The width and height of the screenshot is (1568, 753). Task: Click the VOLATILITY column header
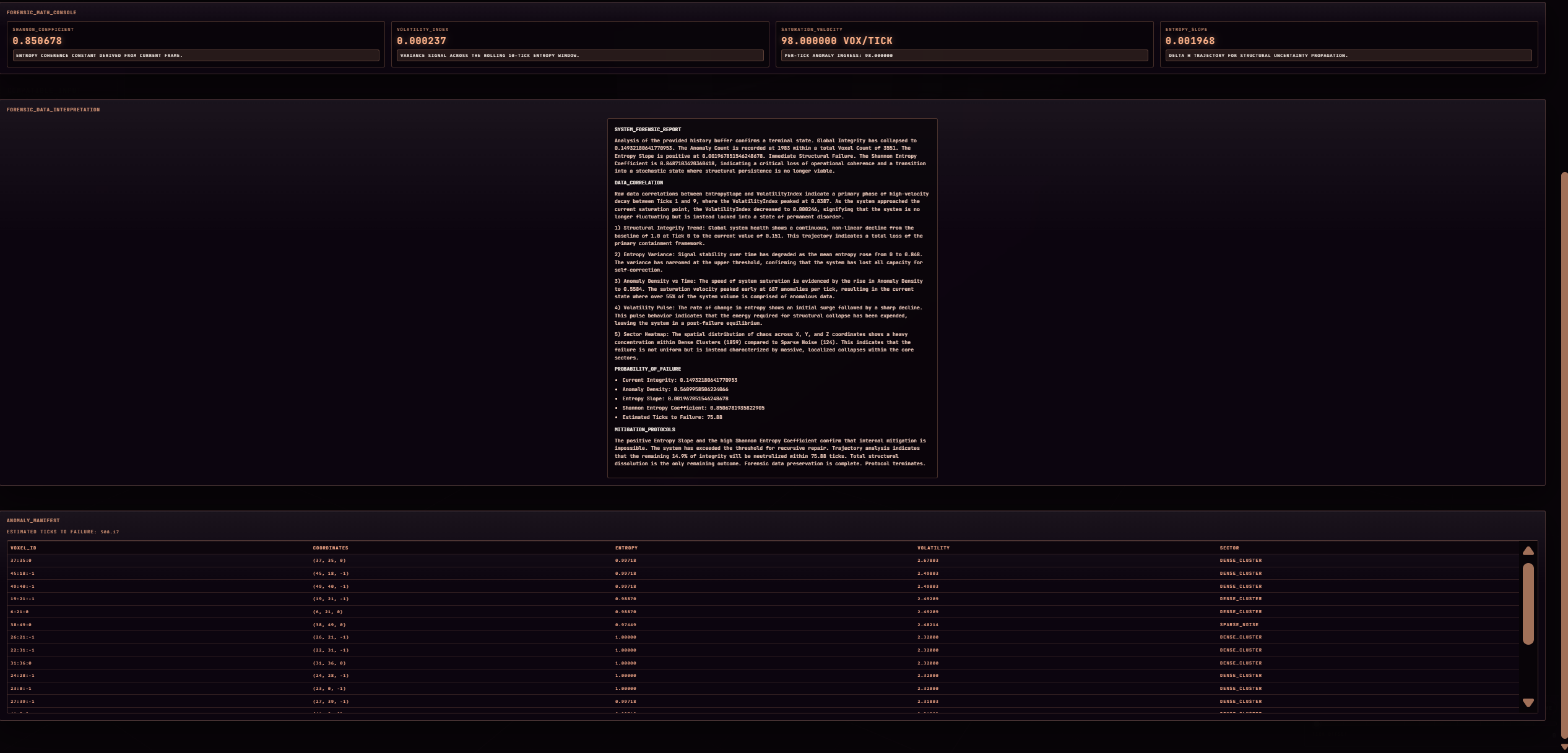[933, 548]
